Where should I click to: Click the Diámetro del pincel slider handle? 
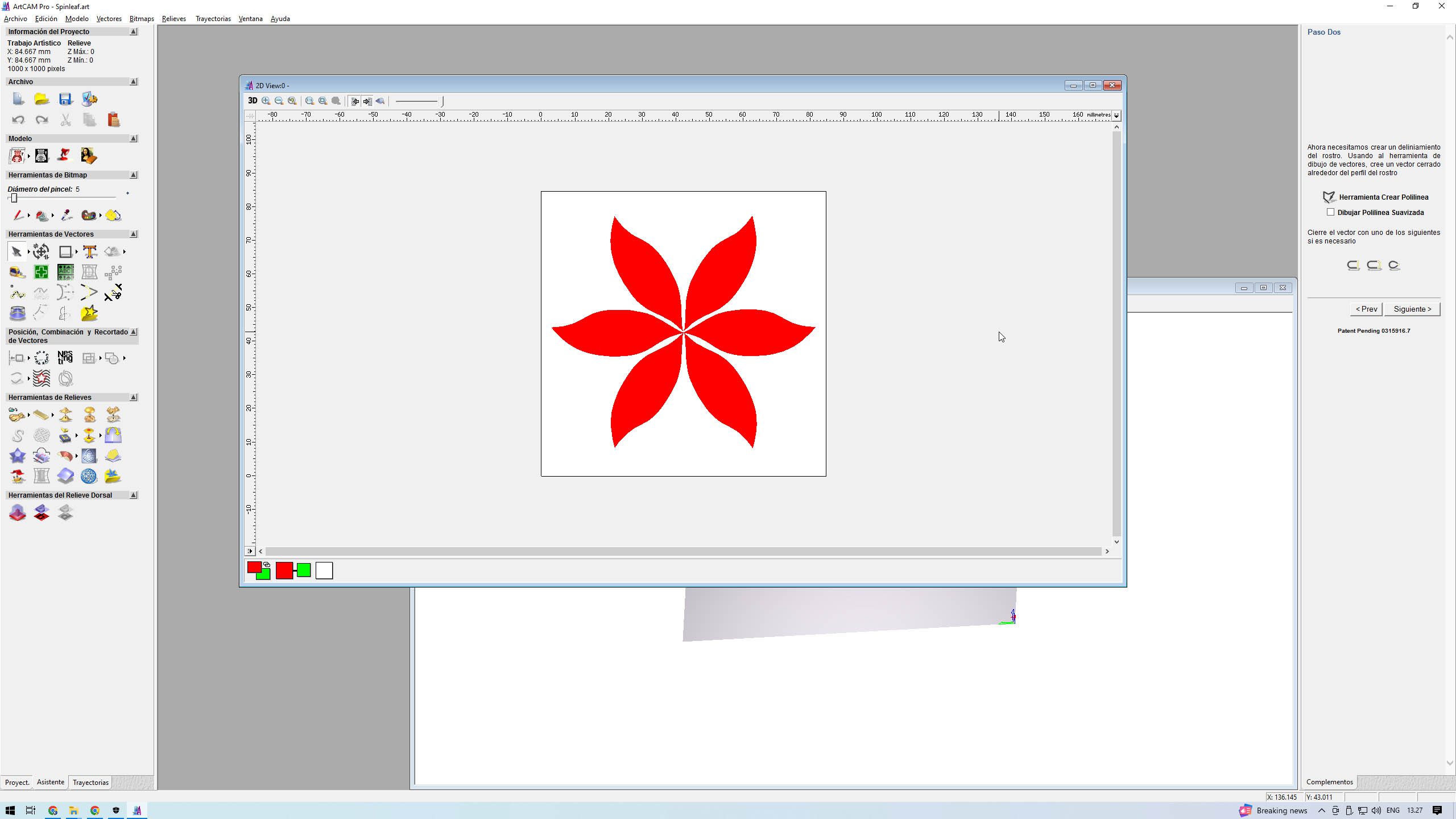point(14,198)
